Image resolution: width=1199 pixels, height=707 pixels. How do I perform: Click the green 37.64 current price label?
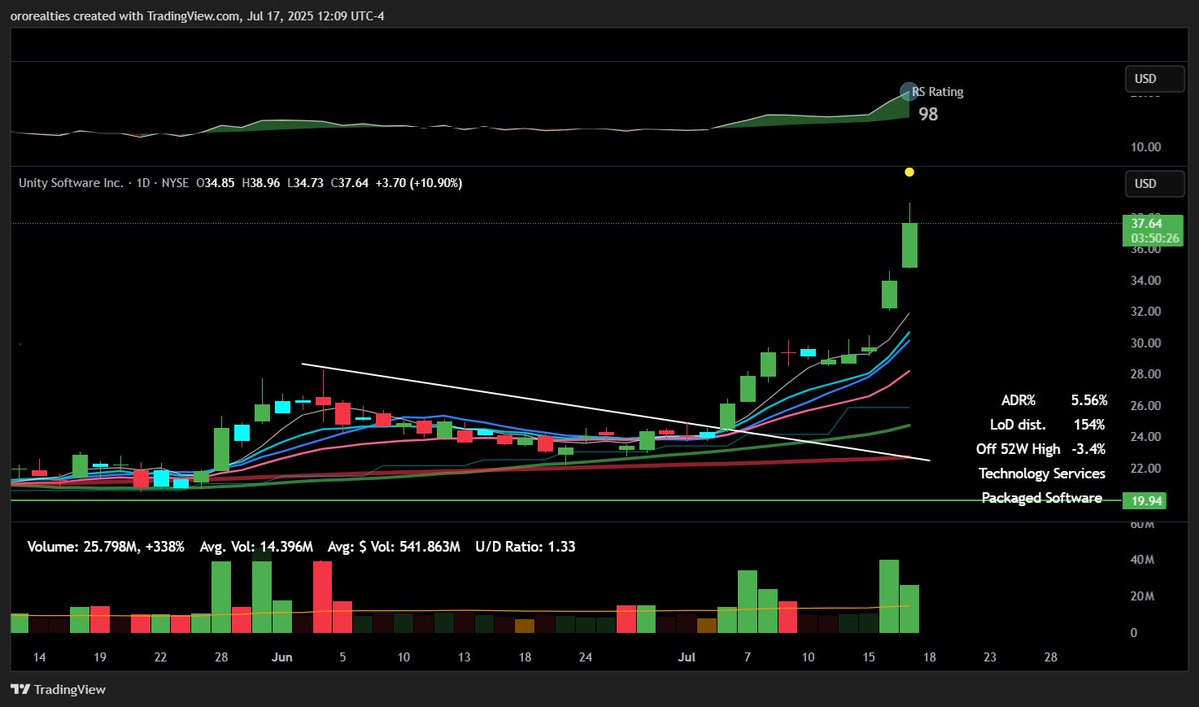click(1146, 223)
